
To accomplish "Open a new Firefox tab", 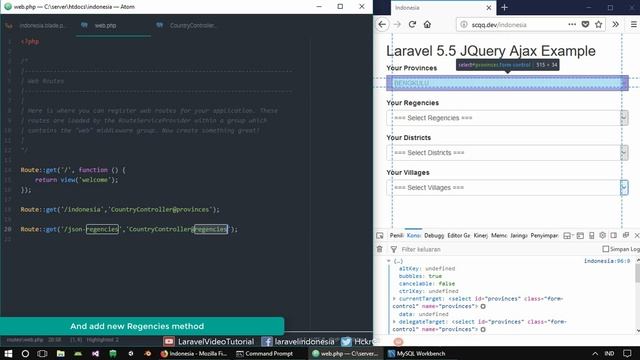I will [504, 7].
